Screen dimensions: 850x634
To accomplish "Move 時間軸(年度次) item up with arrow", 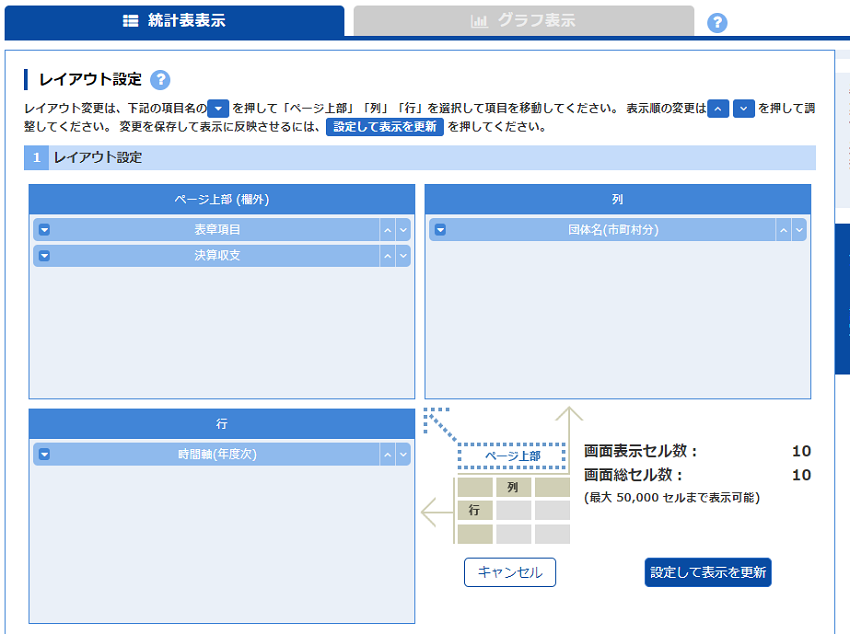I will tap(388, 455).
